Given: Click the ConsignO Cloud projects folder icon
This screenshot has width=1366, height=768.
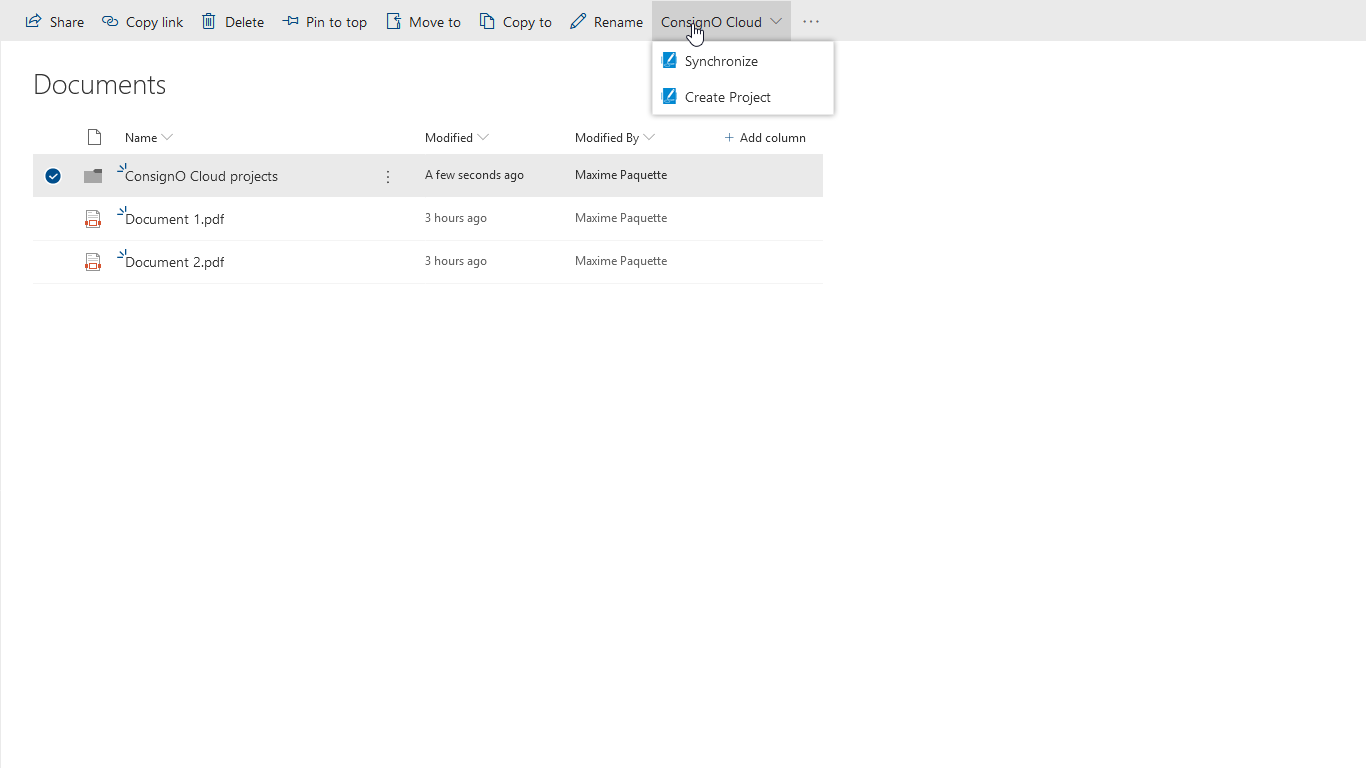Looking at the screenshot, I should [93, 176].
